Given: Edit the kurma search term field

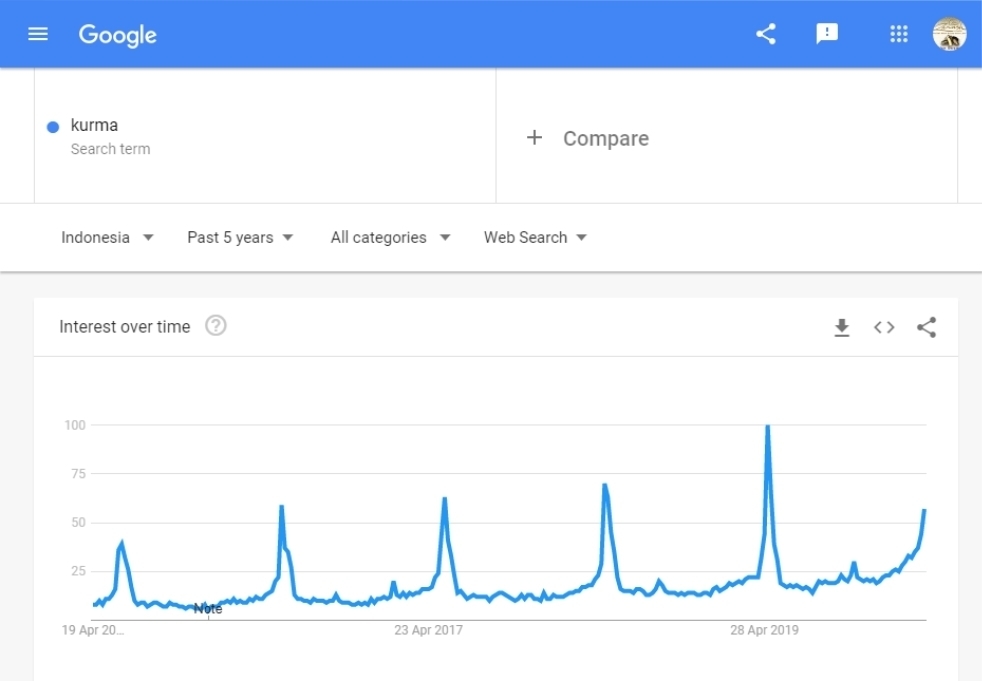Looking at the screenshot, I should tap(95, 126).
